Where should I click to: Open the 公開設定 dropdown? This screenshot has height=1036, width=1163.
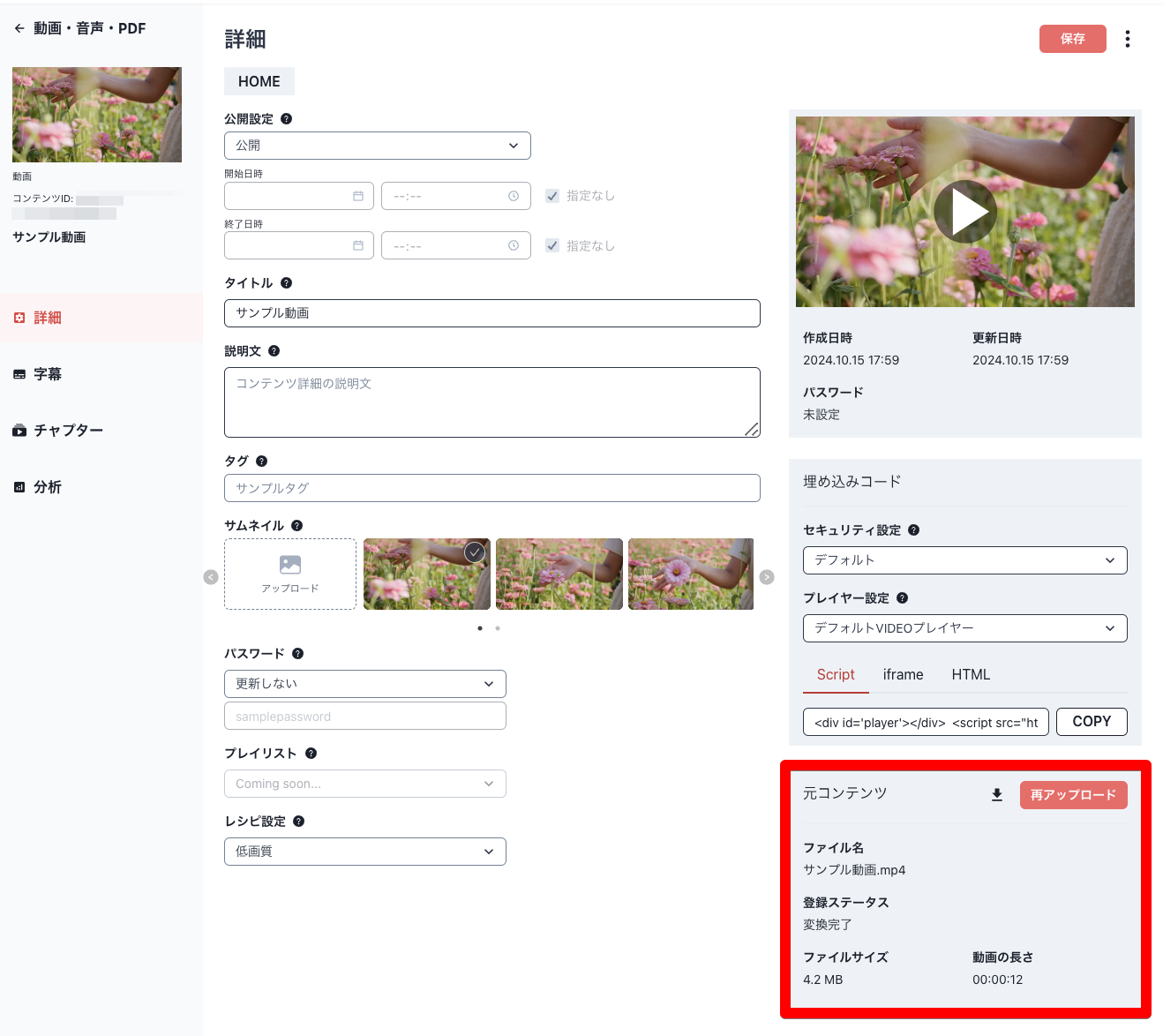coord(377,145)
